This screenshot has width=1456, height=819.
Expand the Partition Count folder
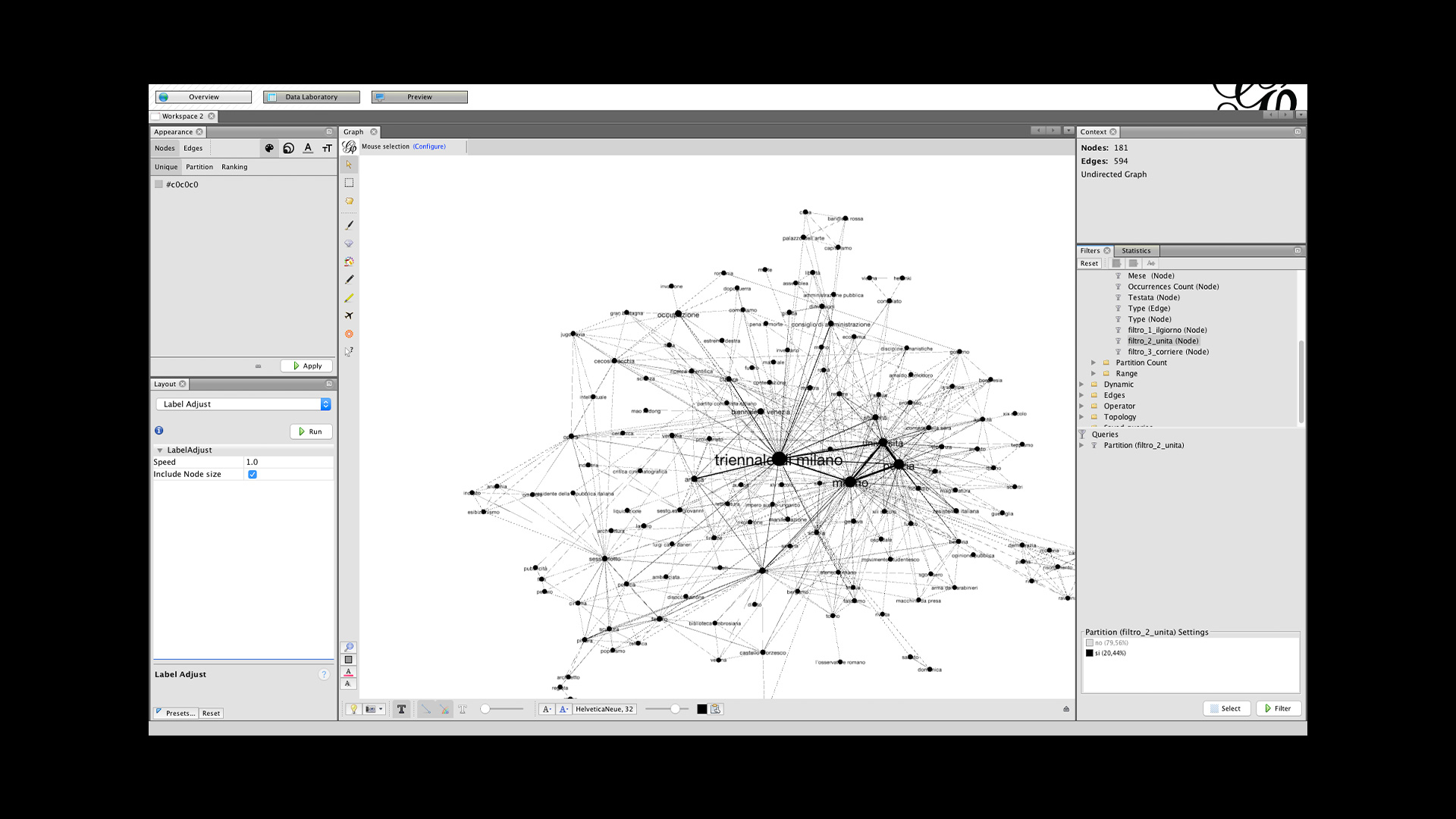tap(1094, 362)
